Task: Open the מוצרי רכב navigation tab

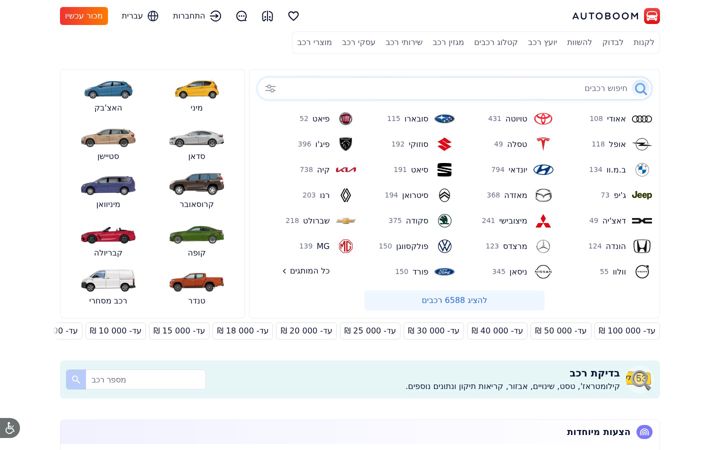Action: click(x=315, y=42)
